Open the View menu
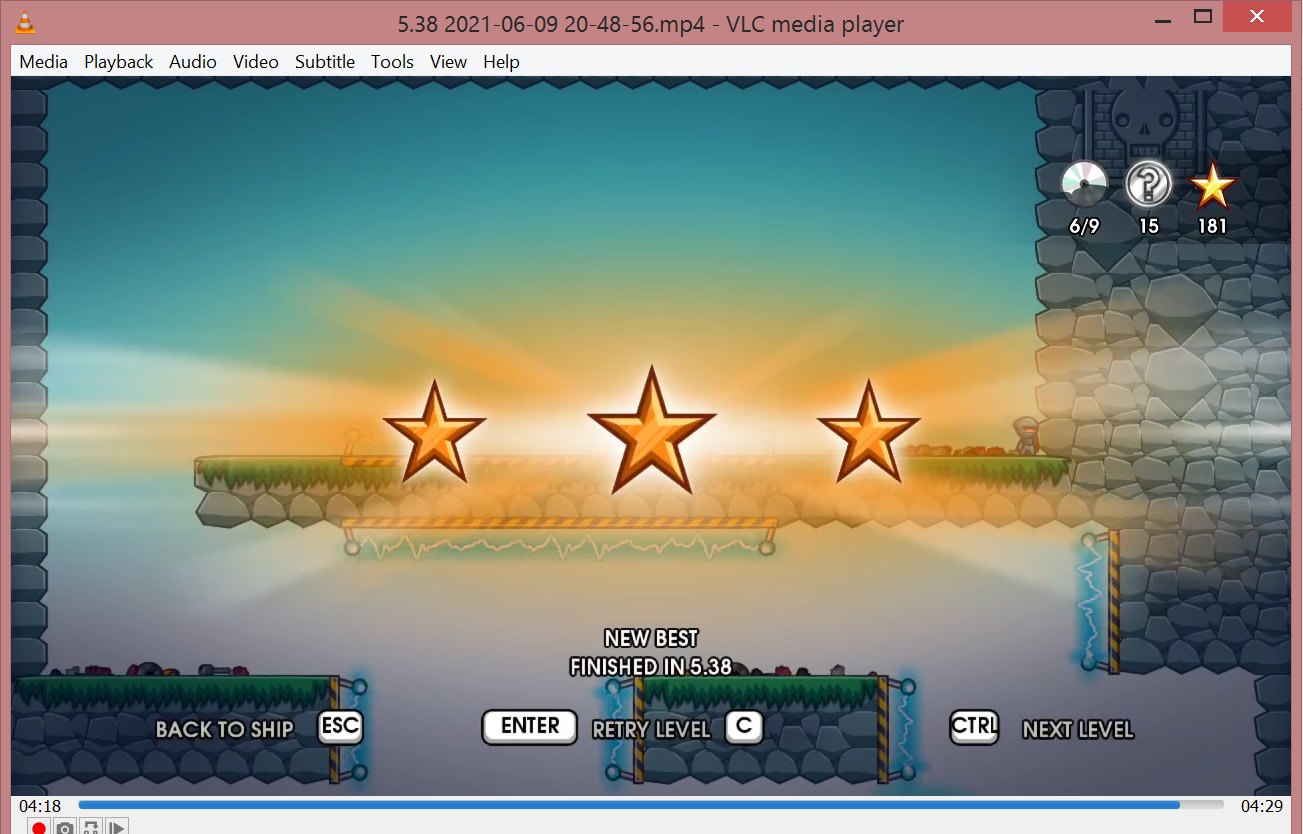Screen dimensions: 1303x834 pos(448,62)
